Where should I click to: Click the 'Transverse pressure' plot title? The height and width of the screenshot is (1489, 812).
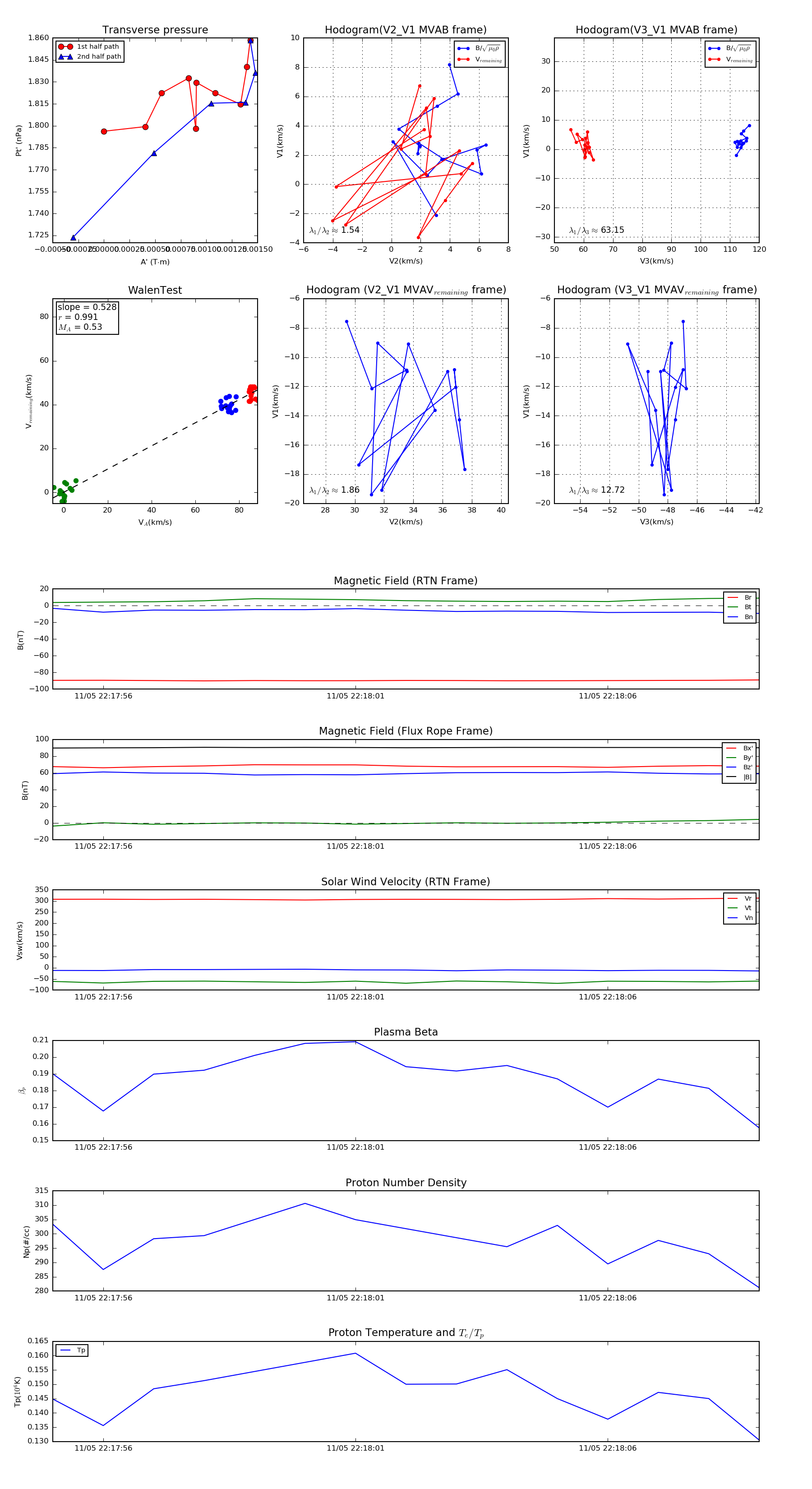point(155,30)
